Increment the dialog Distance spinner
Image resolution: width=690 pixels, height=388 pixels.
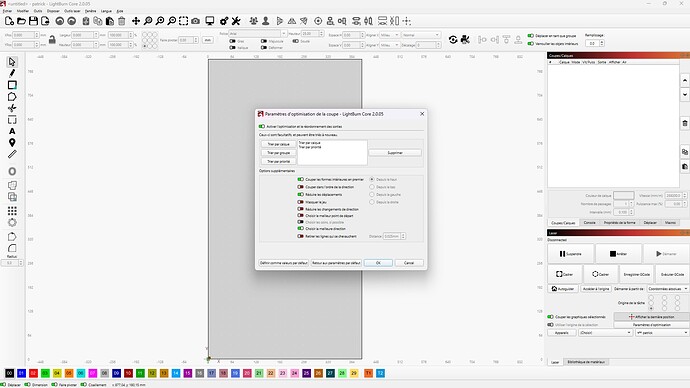(x=403, y=235)
